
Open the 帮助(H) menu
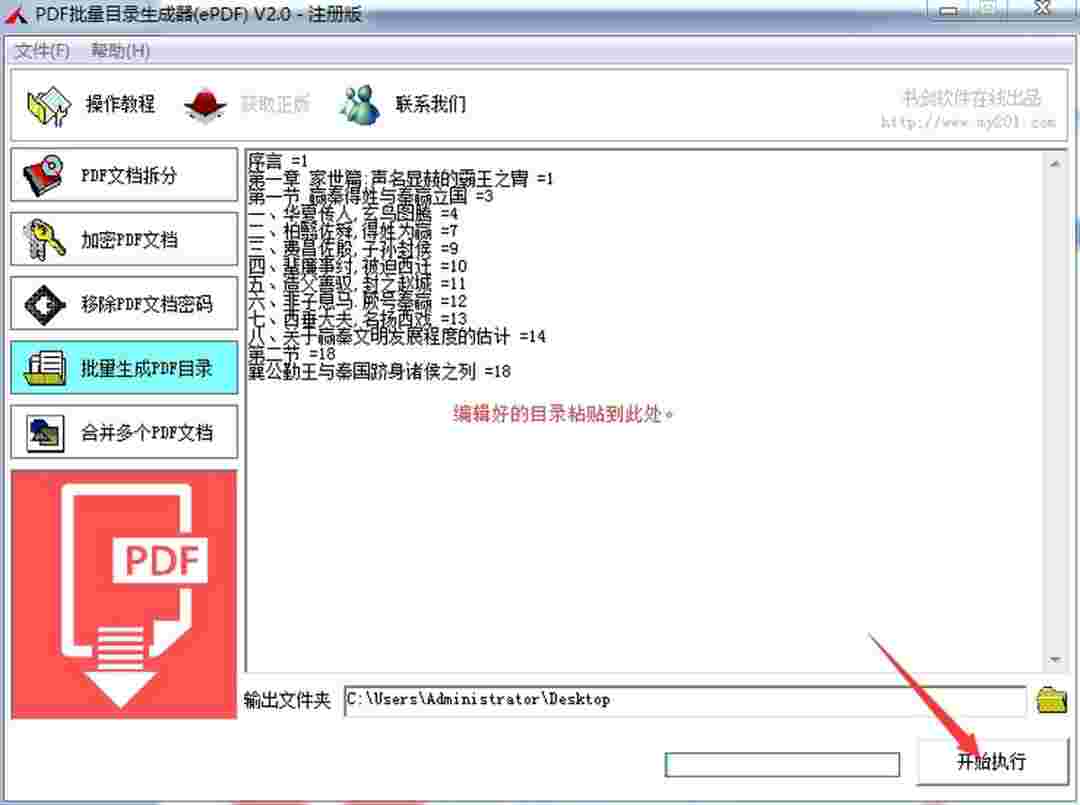tap(117, 51)
